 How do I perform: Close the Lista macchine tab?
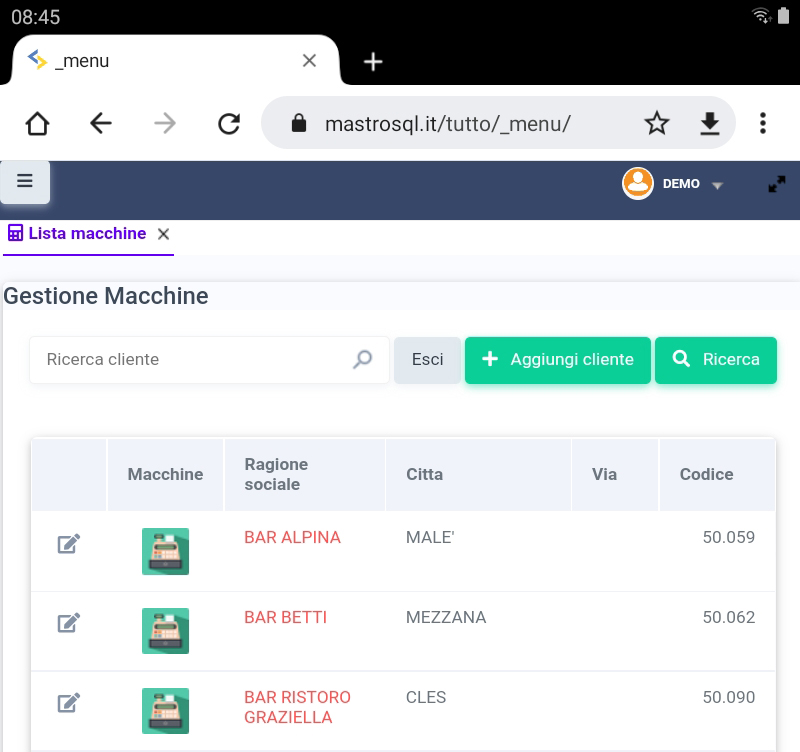coord(164,234)
